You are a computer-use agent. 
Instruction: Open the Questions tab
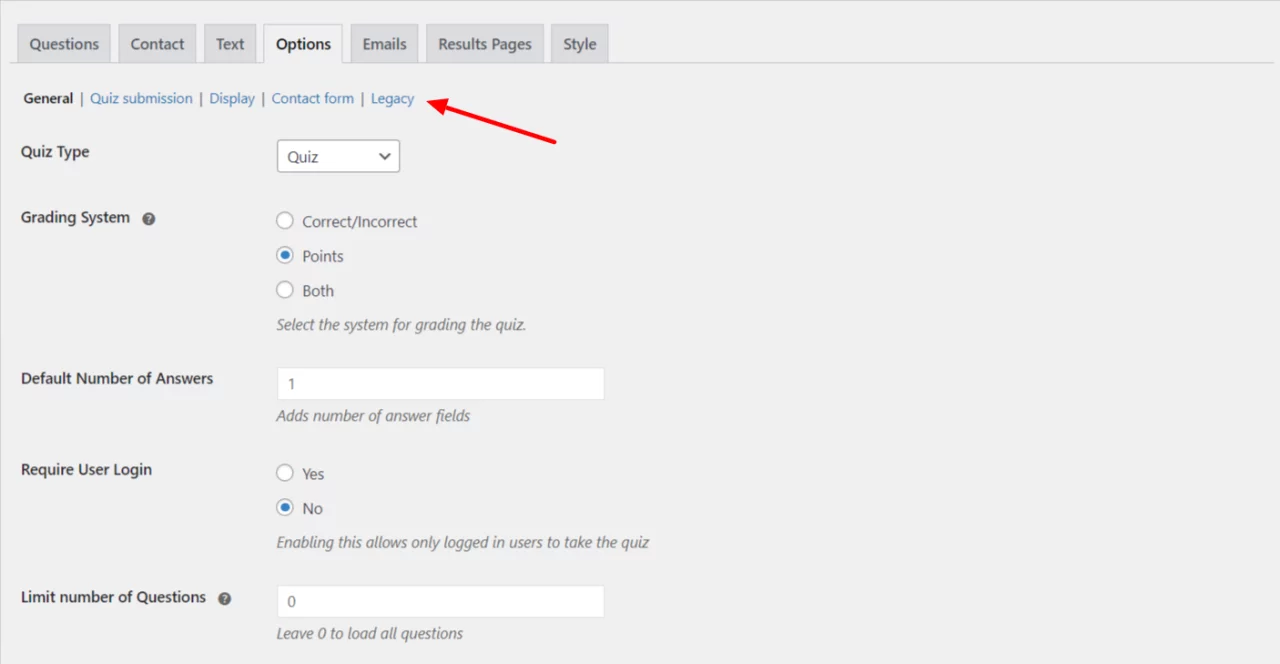[64, 44]
